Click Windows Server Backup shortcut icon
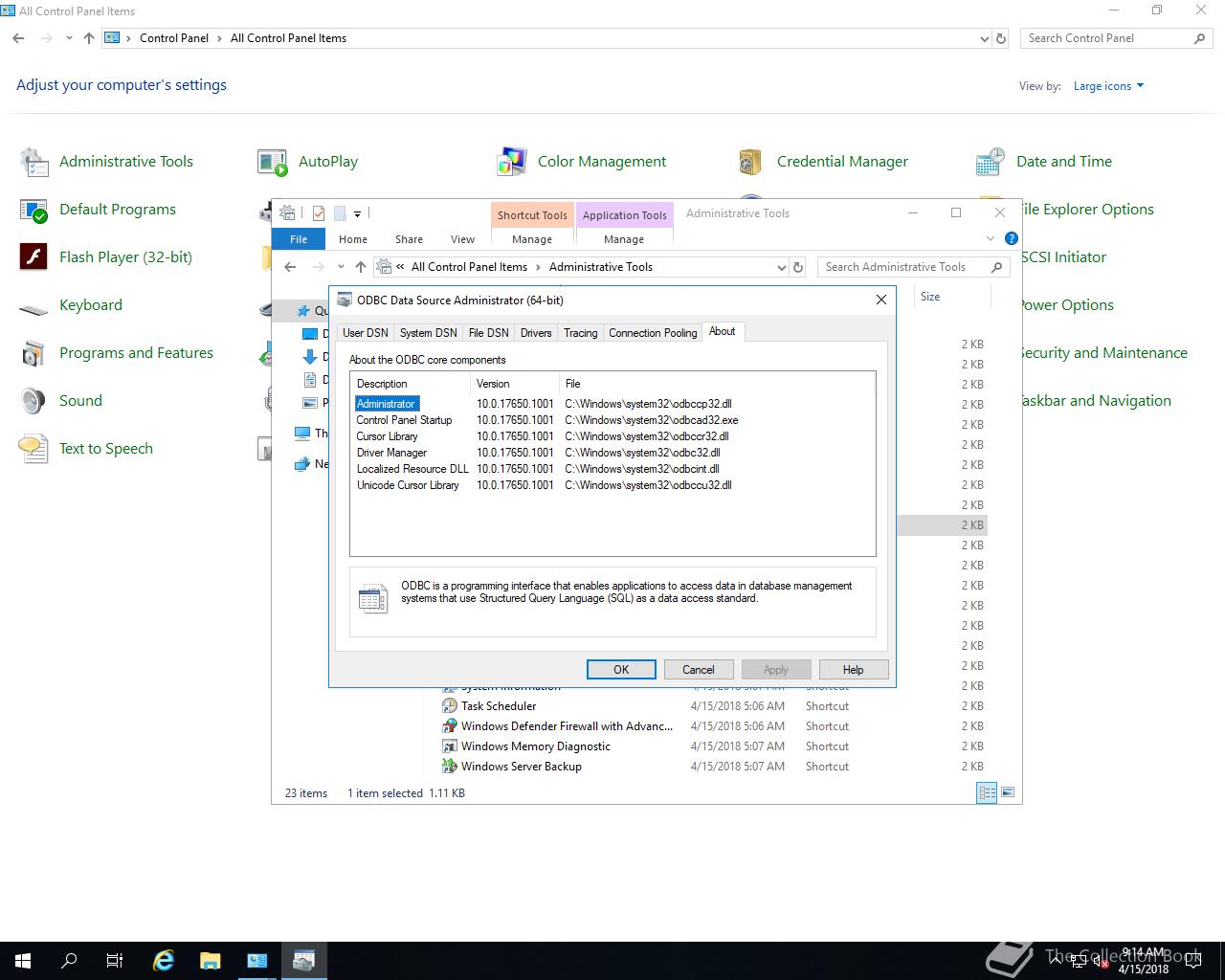This screenshot has width=1225, height=980. point(450,767)
